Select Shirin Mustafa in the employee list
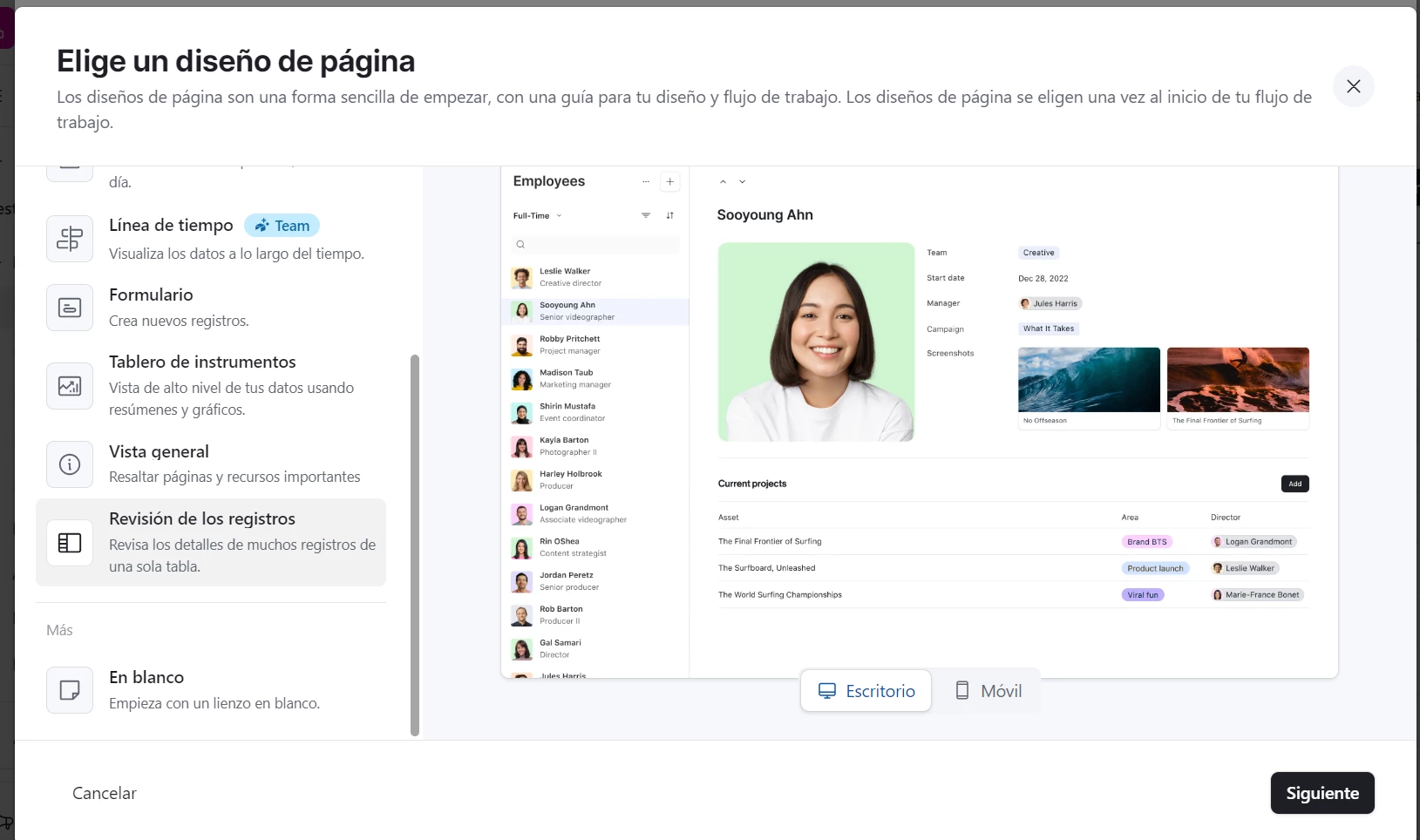The image size is (1420, 840). tap(595, 412)
